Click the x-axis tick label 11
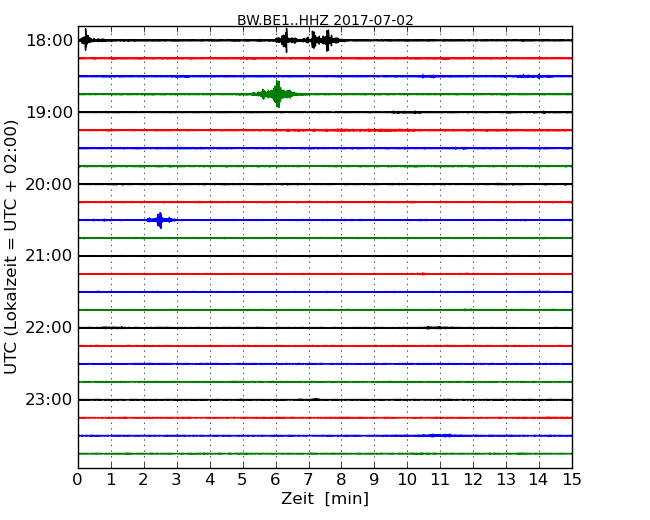650x520 pixels. pyautogui.click(x=440, y=480)
